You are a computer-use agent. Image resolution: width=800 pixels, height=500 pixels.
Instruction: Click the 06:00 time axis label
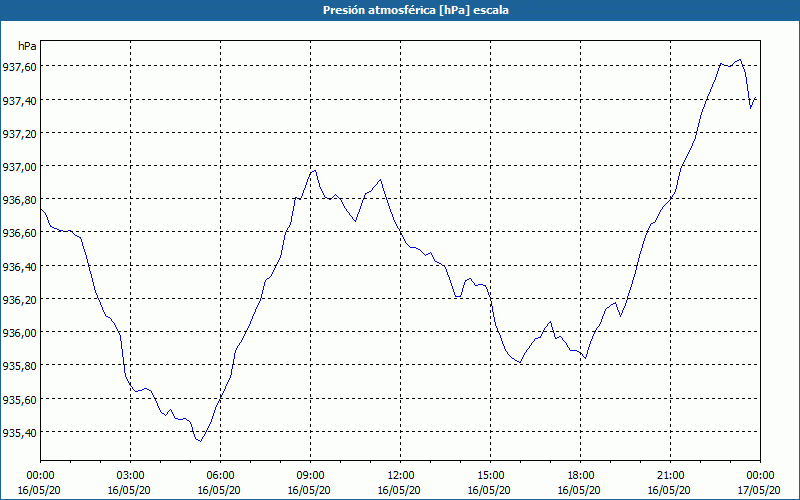click(220, 476)
